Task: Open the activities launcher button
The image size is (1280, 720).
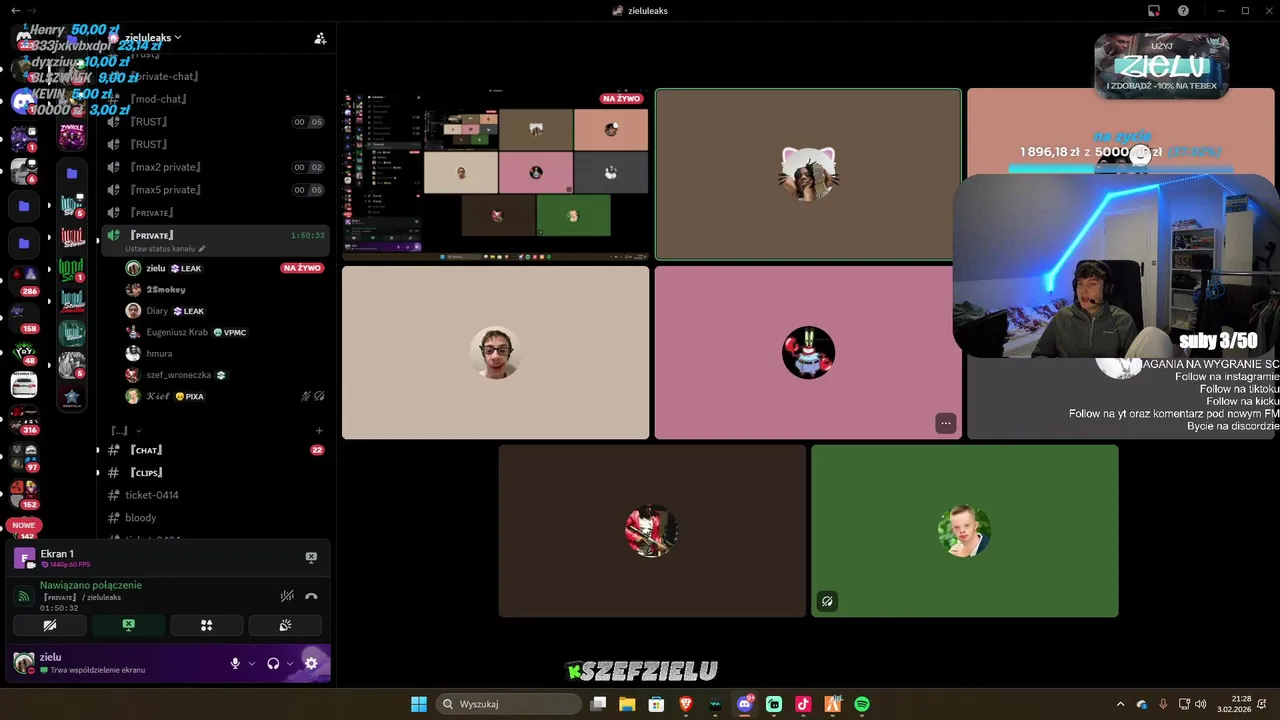Action: [207, 625]
